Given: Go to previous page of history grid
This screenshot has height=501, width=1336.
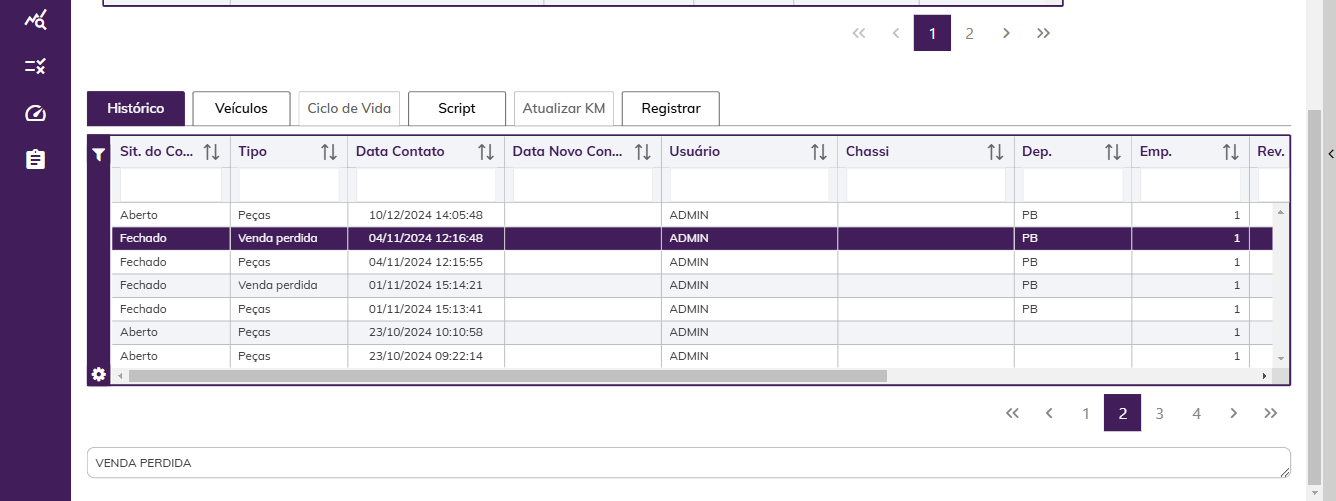Looking at the screenshot, I should [x=1049, y=413].
